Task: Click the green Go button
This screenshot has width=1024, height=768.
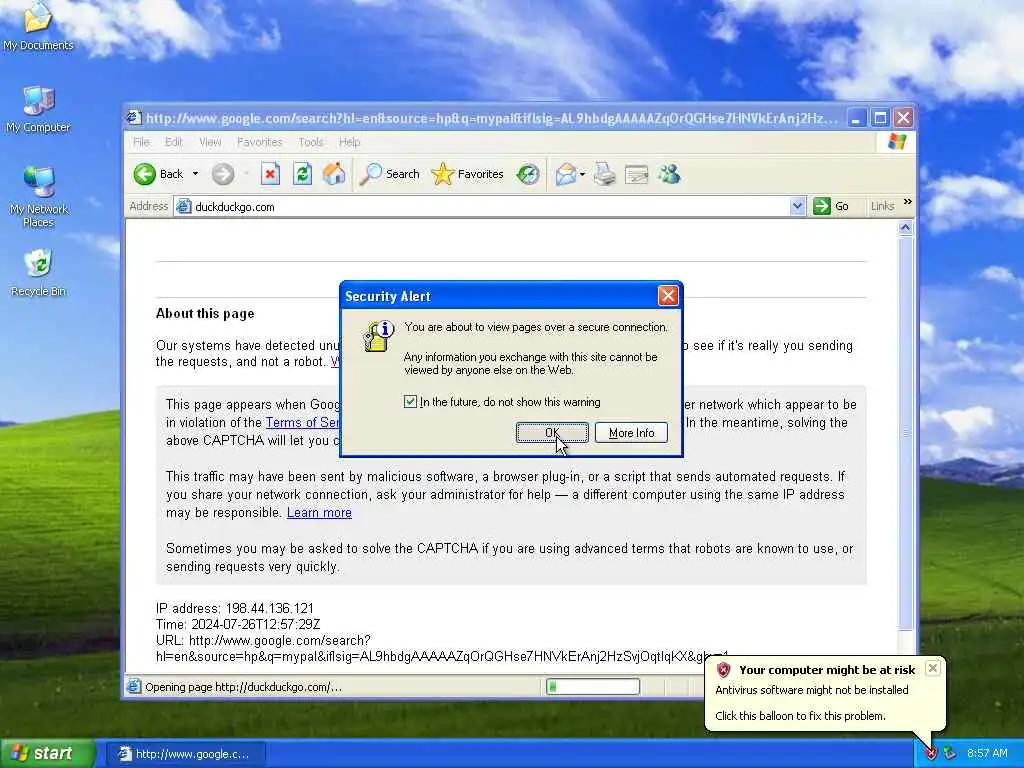Action: (831, 206)
